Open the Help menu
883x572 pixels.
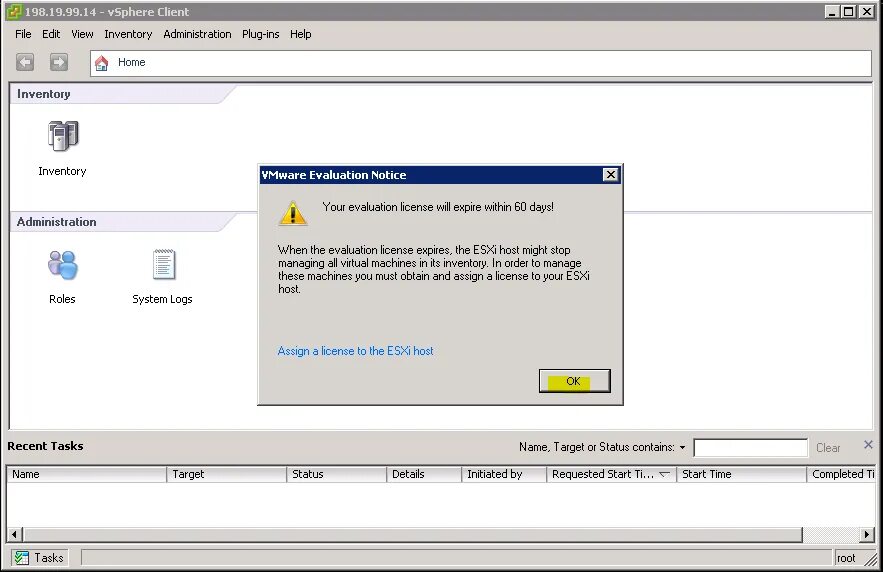click(x=301, y=34)
